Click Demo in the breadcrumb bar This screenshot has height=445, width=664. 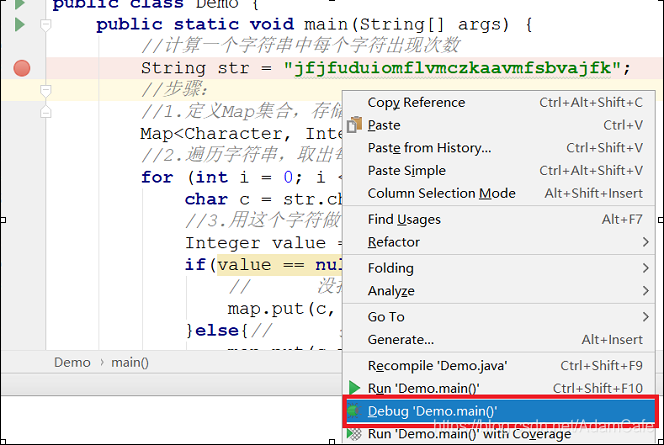click(x=72, y=362)
